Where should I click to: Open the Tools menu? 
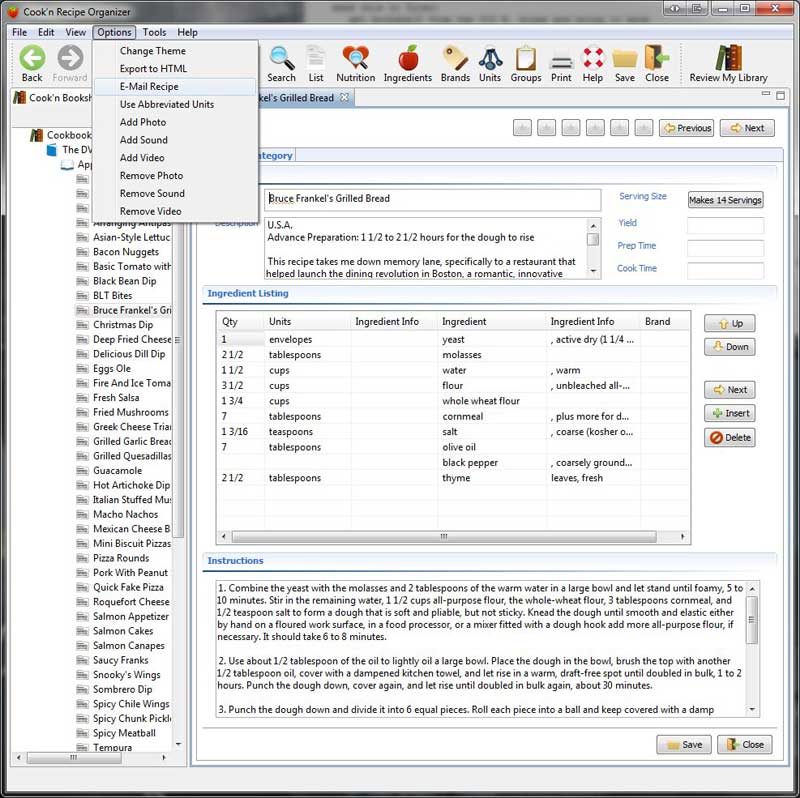(x=154, y=32)
